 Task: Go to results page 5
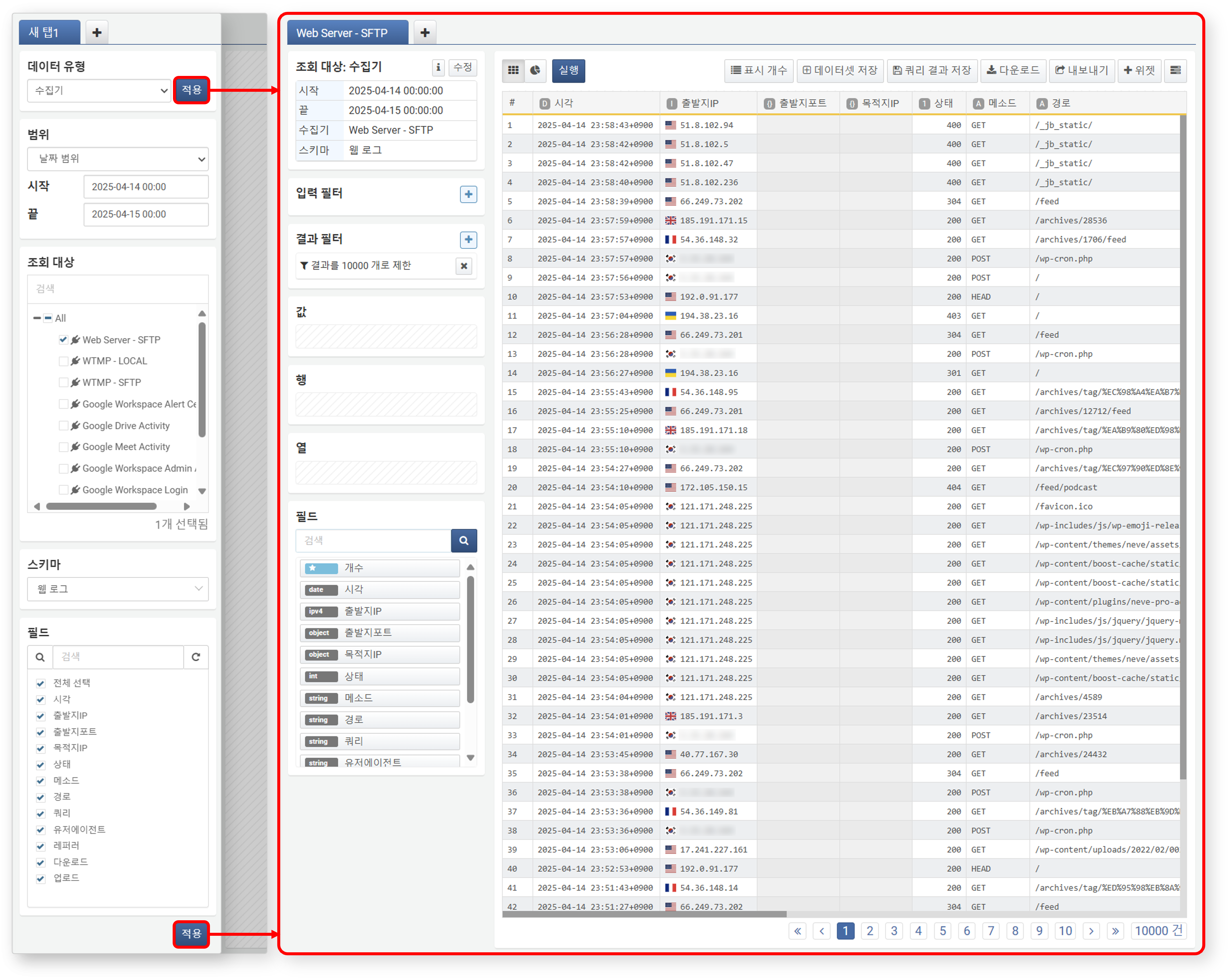(942, 931)
